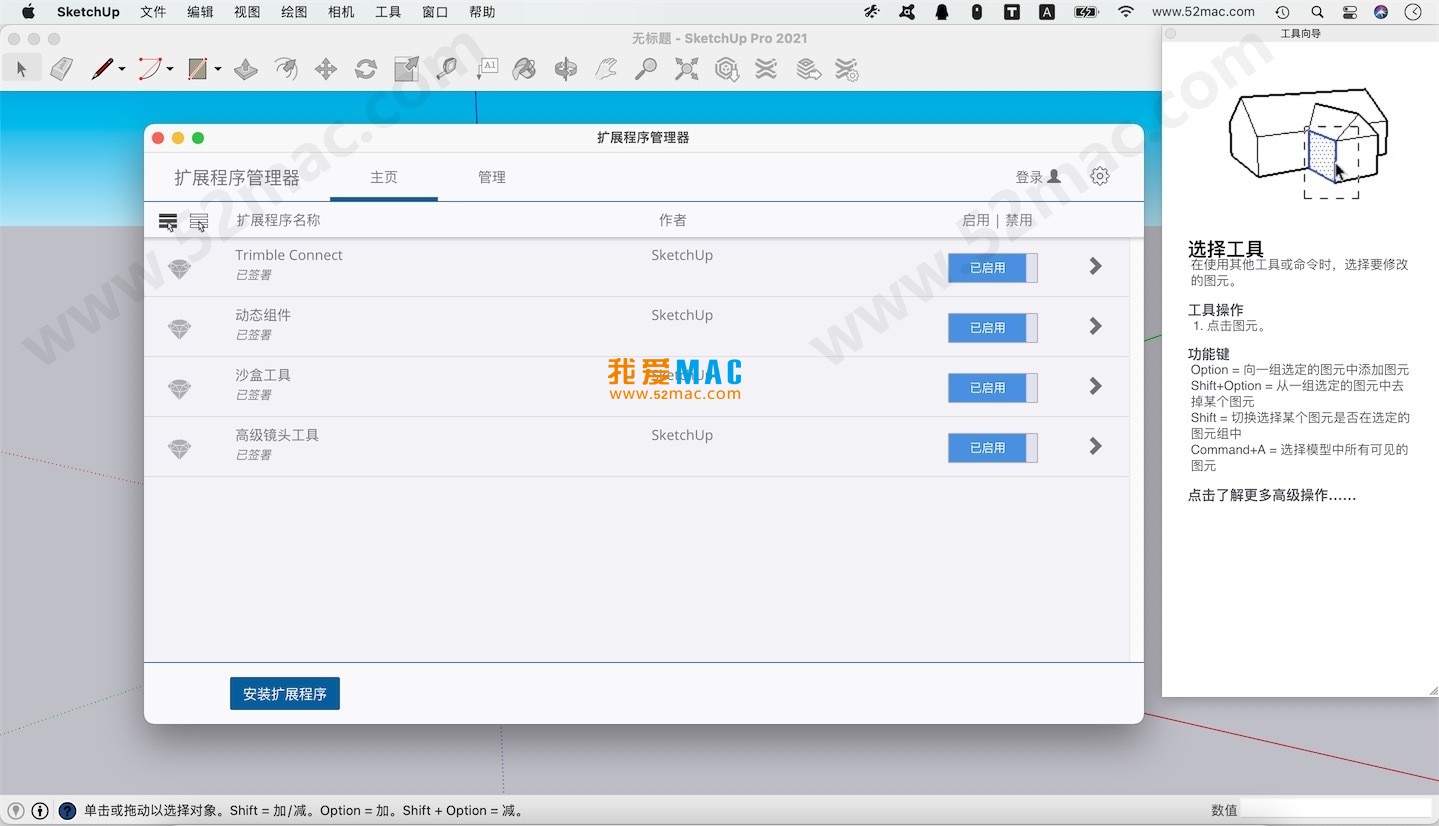This screenshot has height=826, width=1439.
Task: Open the 文件 menu
Action: (153, 12)
